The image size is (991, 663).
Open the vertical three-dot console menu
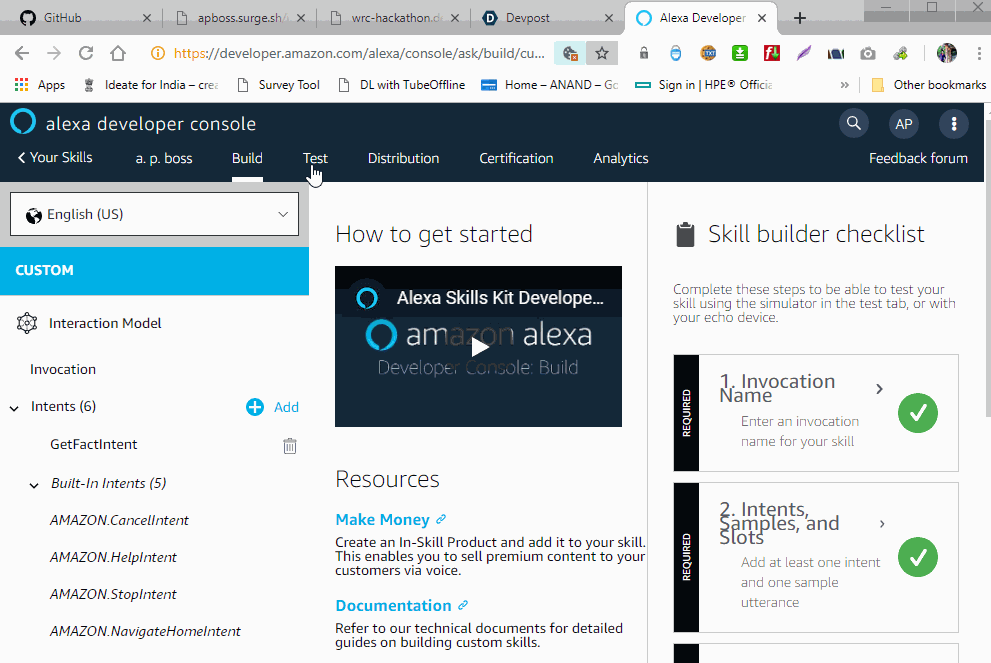click(954, 124)
